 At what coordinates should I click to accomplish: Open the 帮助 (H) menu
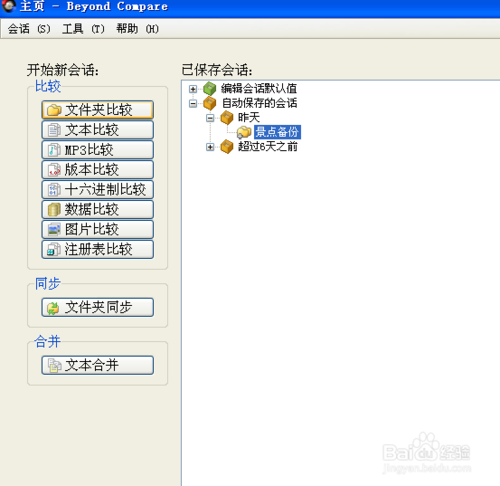(137, 29)
